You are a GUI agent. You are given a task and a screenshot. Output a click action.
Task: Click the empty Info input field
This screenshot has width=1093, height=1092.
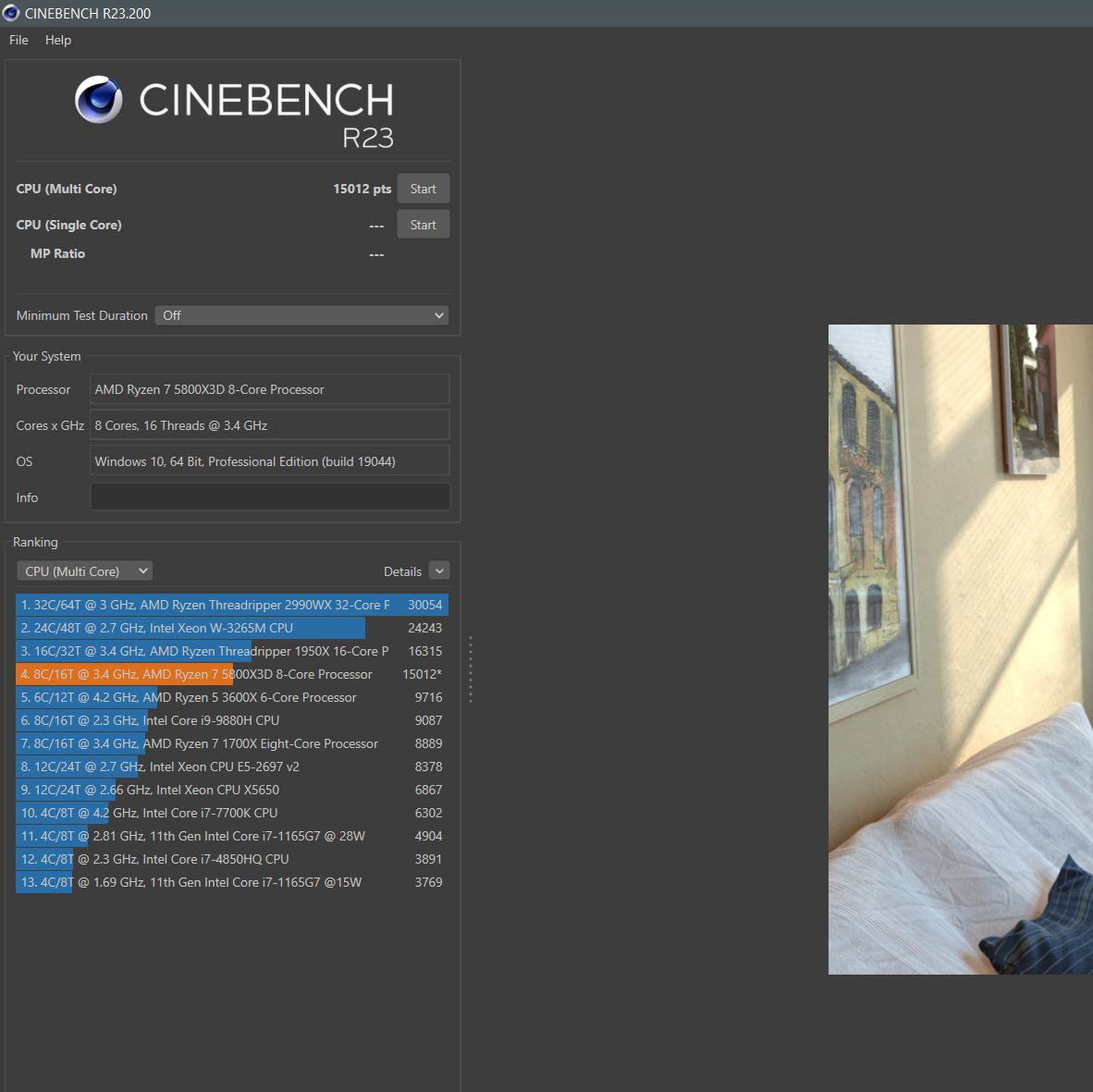click(x=270, y=497)
